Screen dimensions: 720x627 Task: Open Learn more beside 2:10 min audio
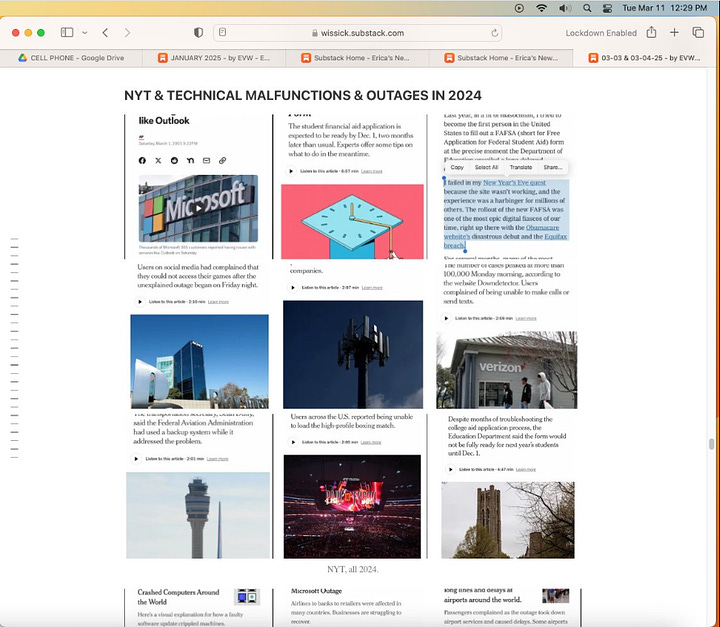tap(218, 302)
